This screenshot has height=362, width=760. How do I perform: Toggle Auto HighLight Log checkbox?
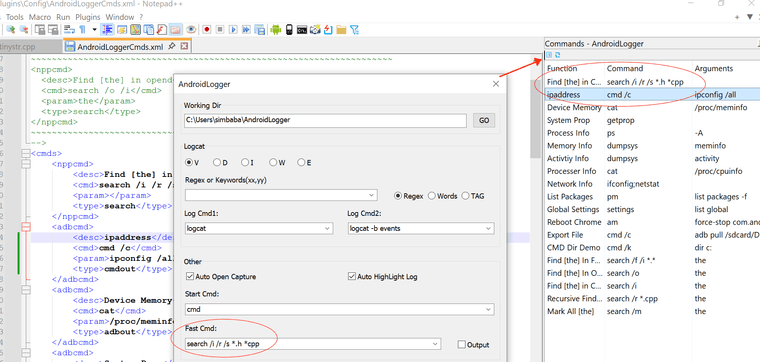click(x=352, y=277)
